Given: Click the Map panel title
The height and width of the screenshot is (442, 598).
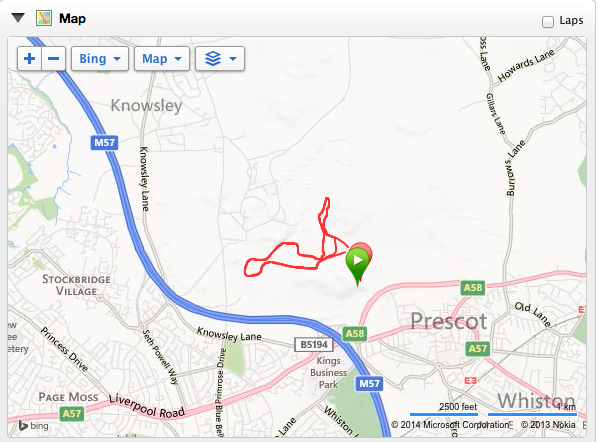Looking at the screenshot, I should point(72,18).
